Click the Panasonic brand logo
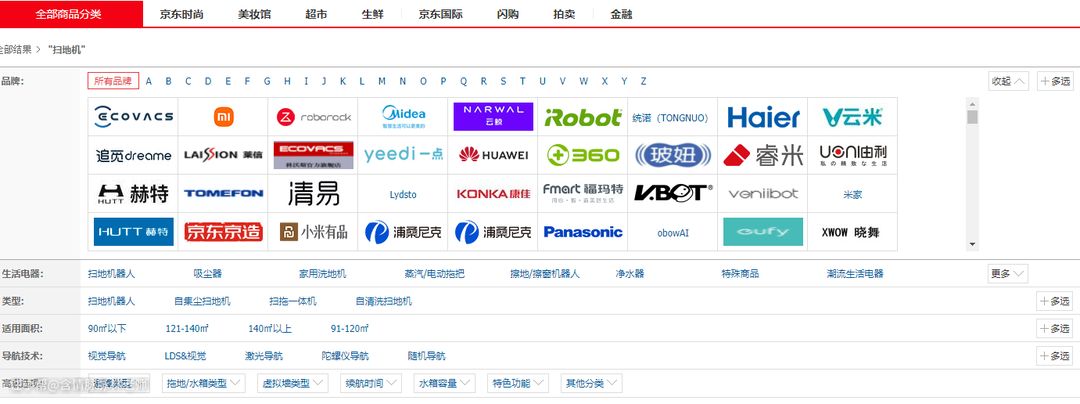Screen dimensions: 1080x404 tap(583, 232)
